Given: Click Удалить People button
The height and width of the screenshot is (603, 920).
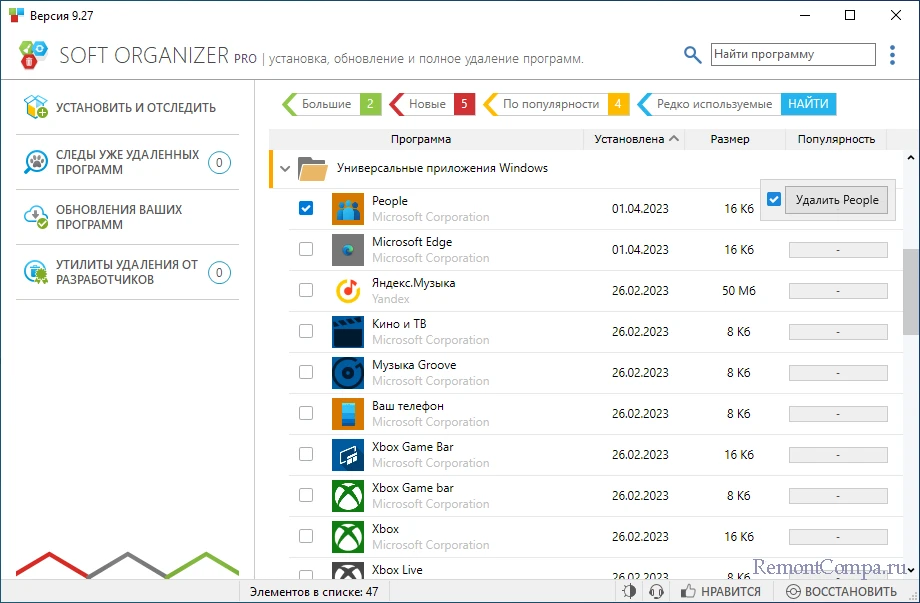Looking at the screenshot, I should click(837, 200).
